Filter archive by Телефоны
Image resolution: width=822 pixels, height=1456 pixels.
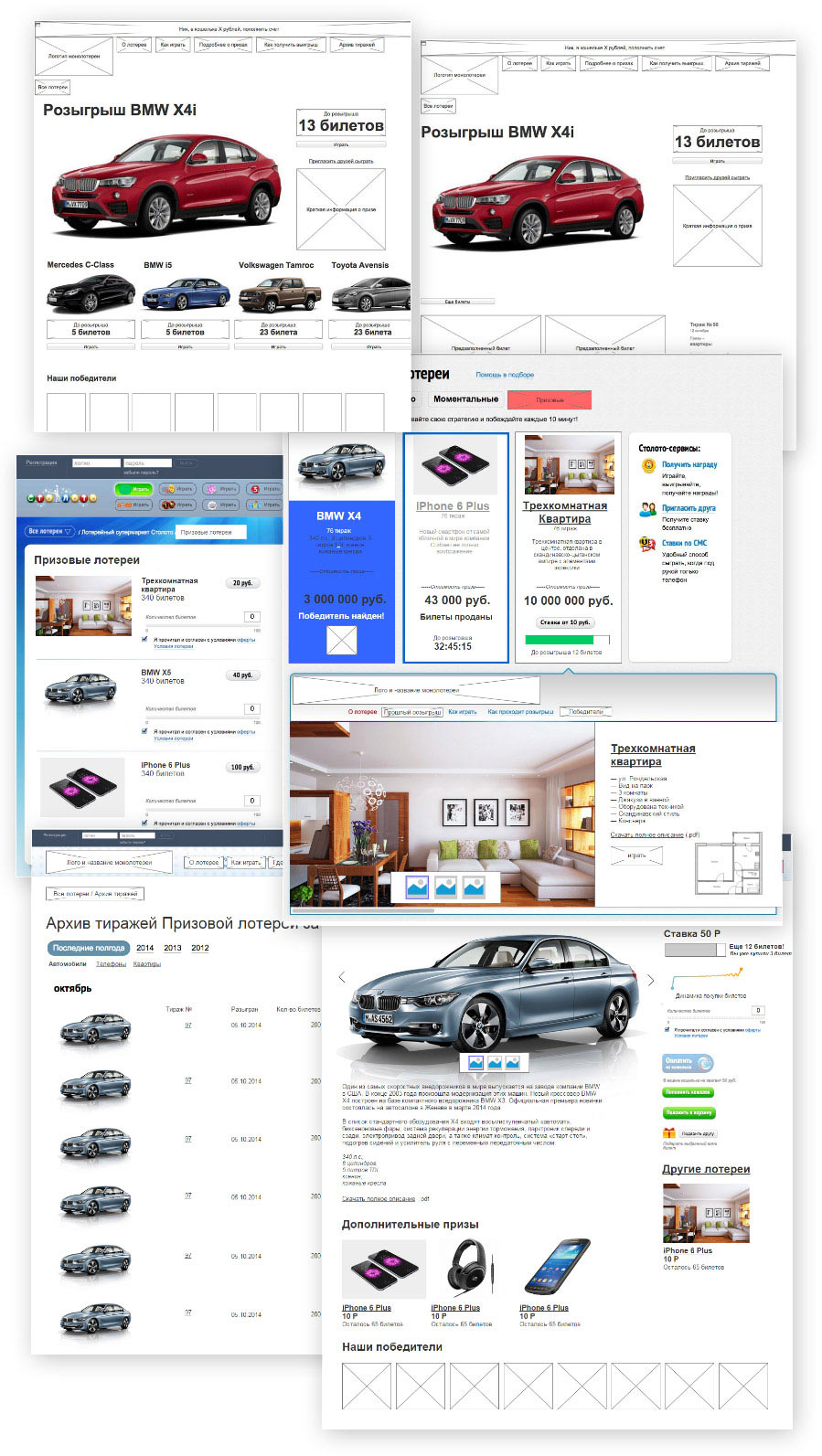(112, 964)
